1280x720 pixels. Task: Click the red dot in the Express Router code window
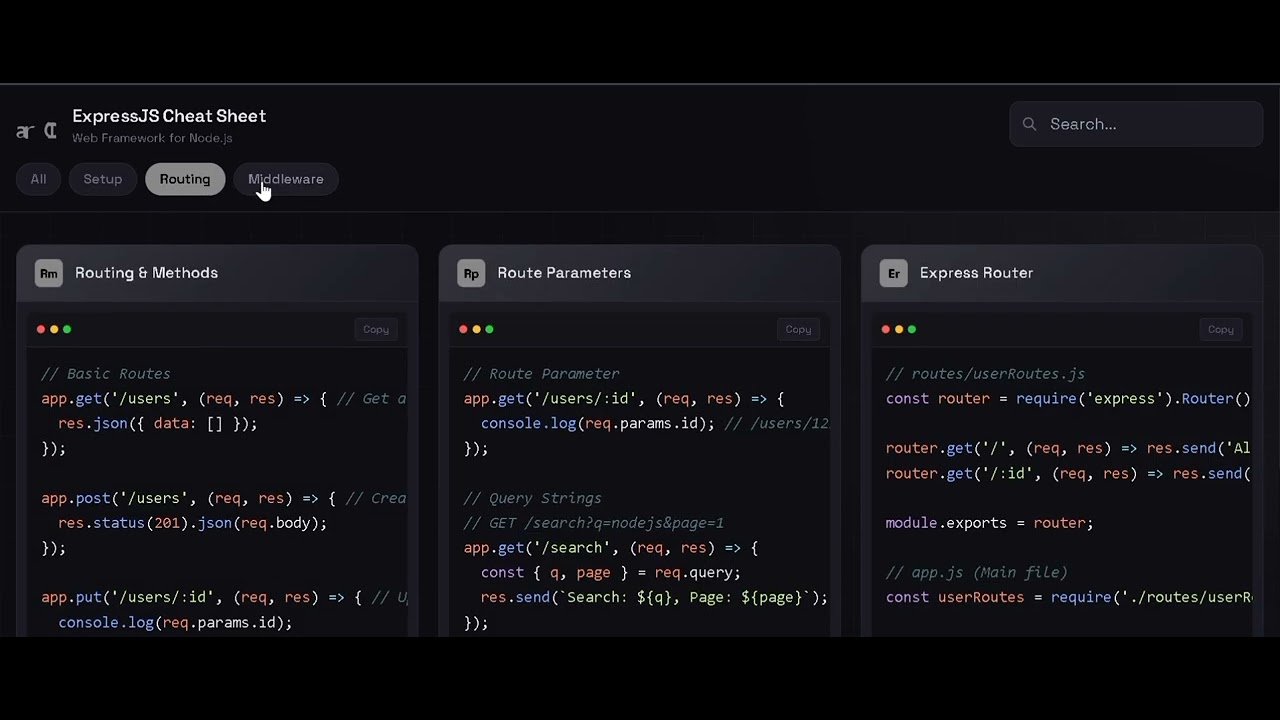click(886, 329)
